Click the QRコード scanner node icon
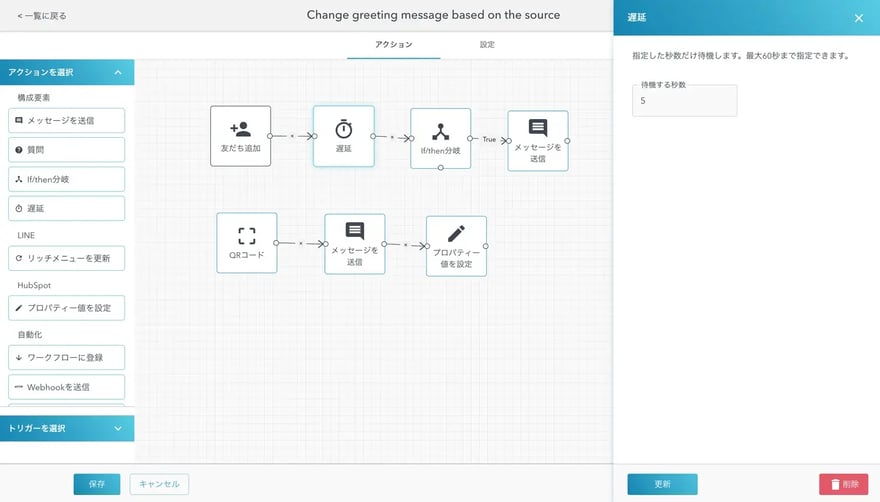Viewport: 880px width, 502px height. pyautogui.click(x=247, y=237)
